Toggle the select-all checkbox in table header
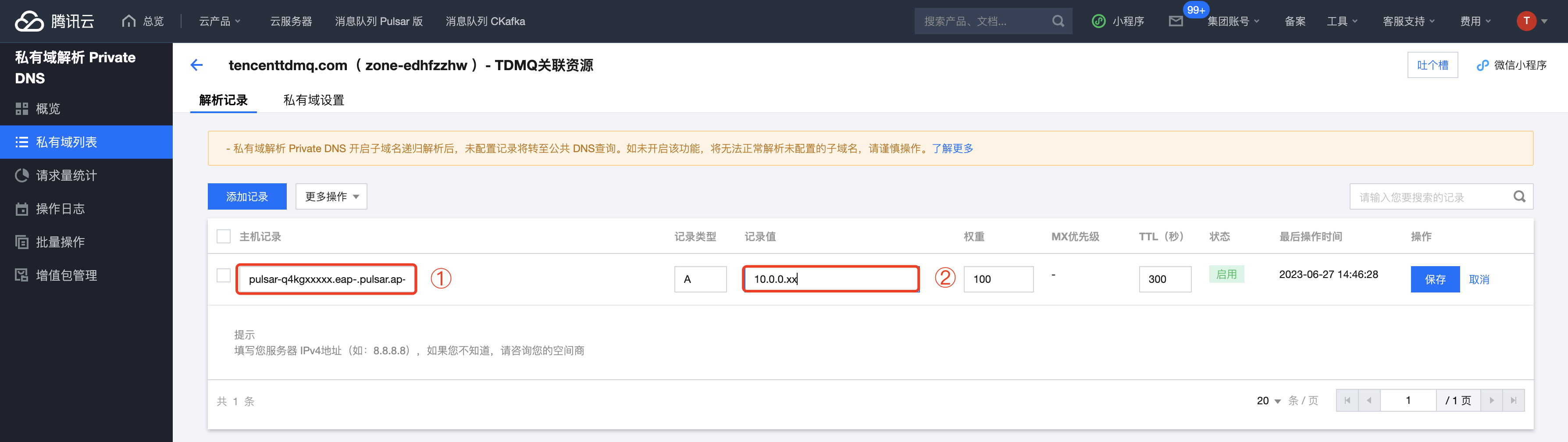 coord(224,236)
